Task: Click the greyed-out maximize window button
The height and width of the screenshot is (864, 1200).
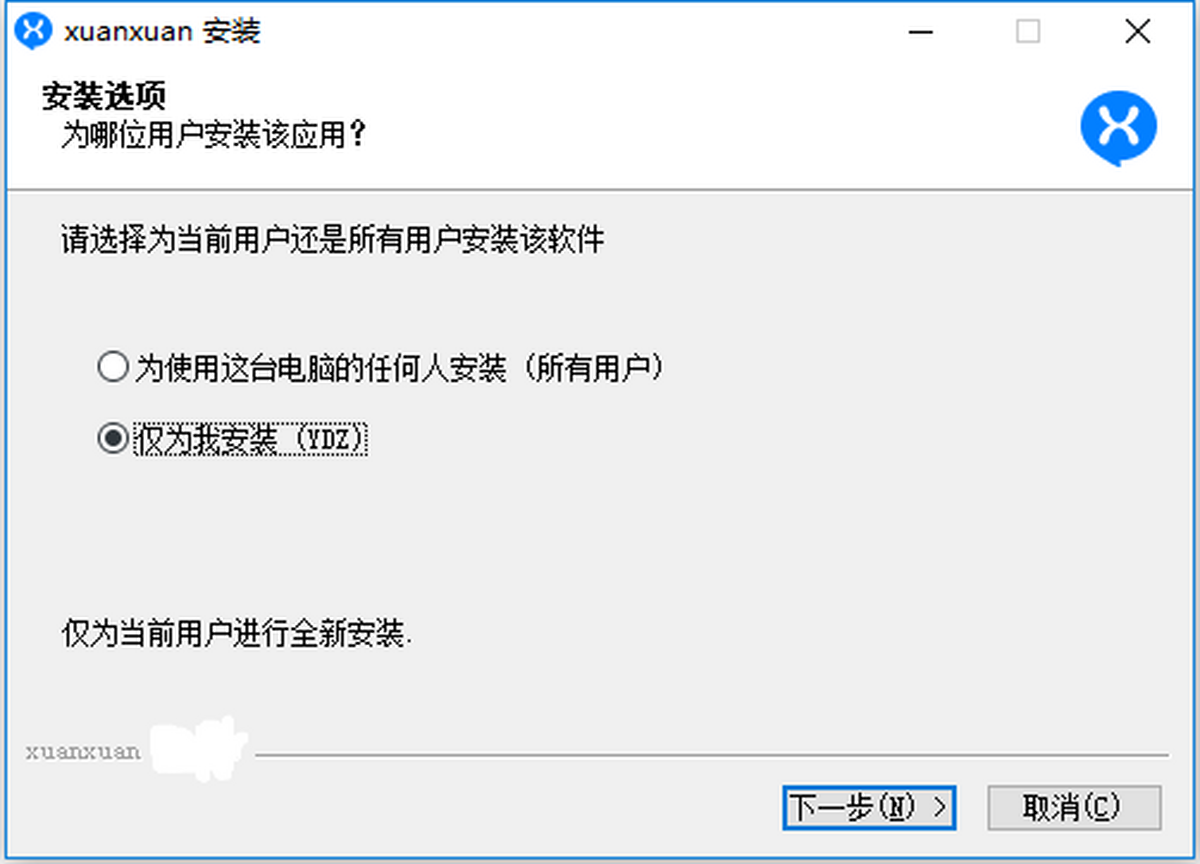Action: coord(1028,32)
